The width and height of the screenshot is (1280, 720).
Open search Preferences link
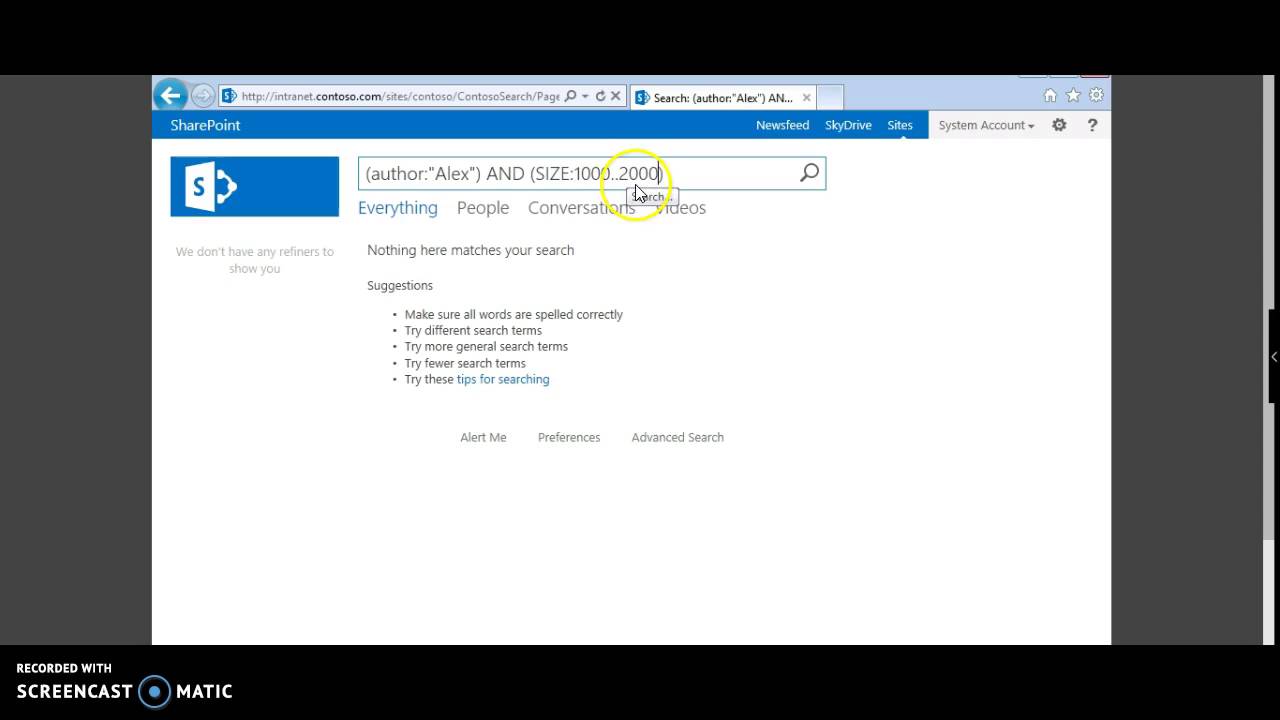coord(569,437)
